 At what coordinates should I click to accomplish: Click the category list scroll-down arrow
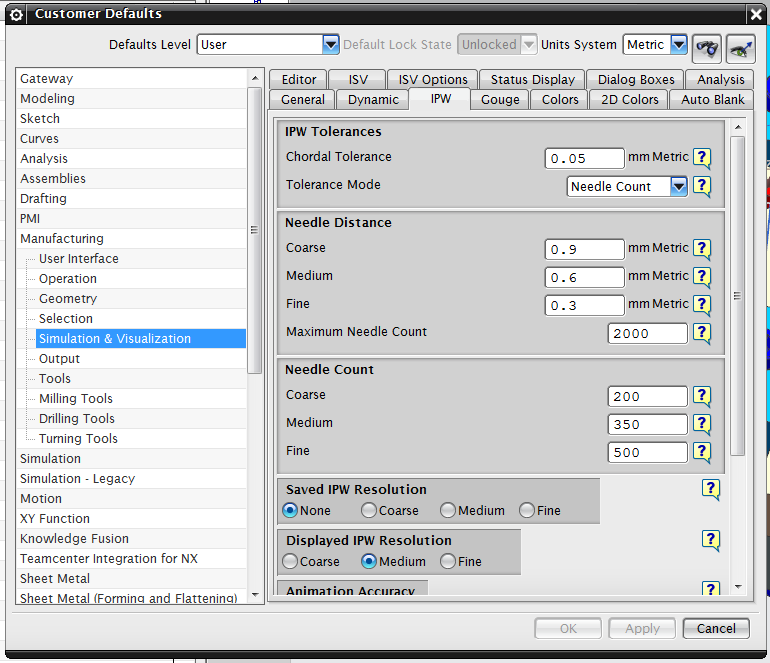point(255,595)
